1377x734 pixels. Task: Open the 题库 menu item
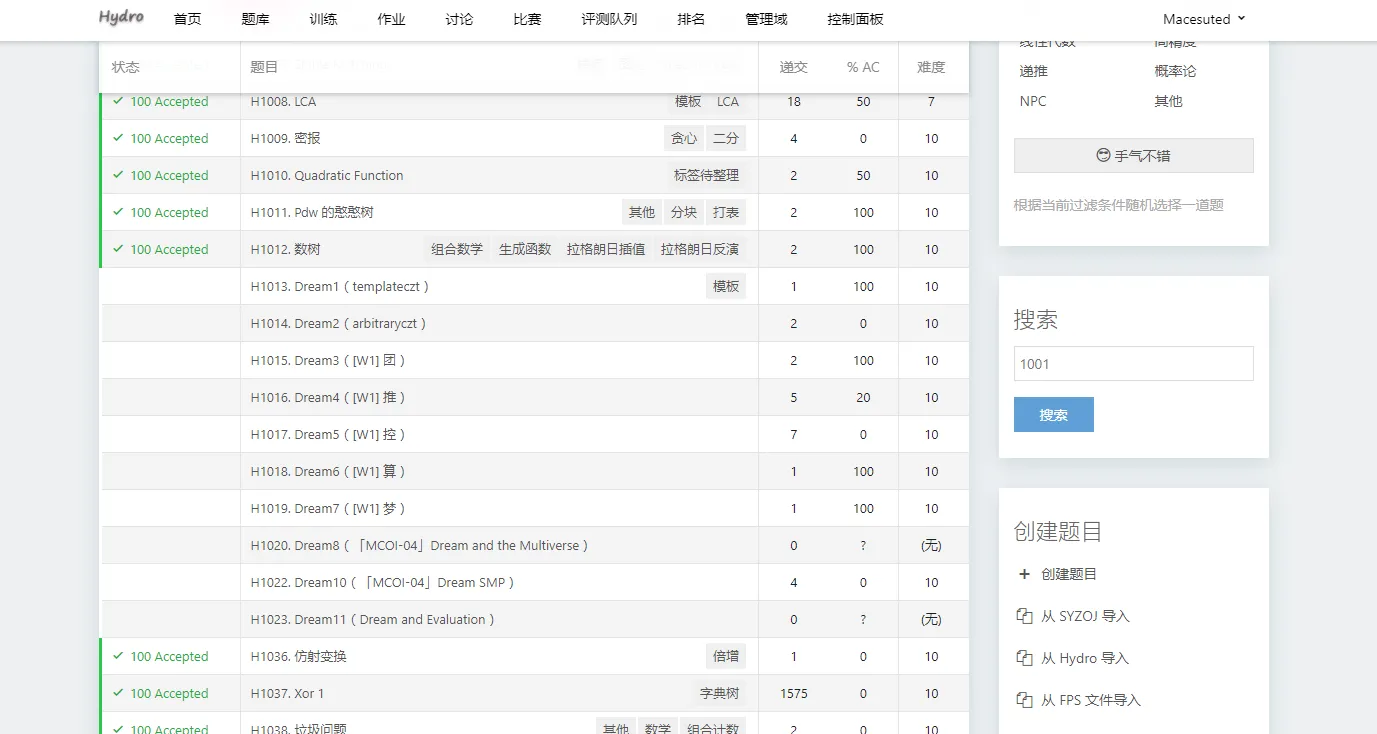click(x=255, y=19)
